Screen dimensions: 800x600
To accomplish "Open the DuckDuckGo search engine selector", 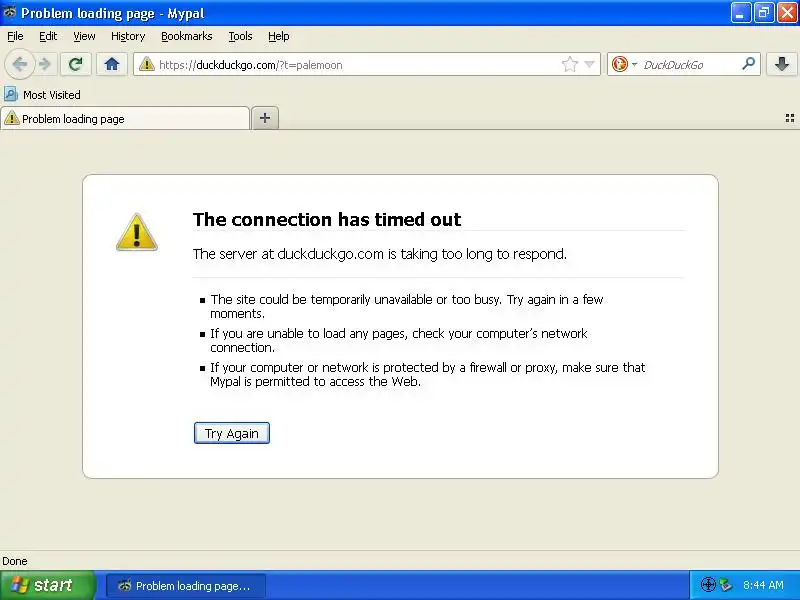I will [624, 64].
